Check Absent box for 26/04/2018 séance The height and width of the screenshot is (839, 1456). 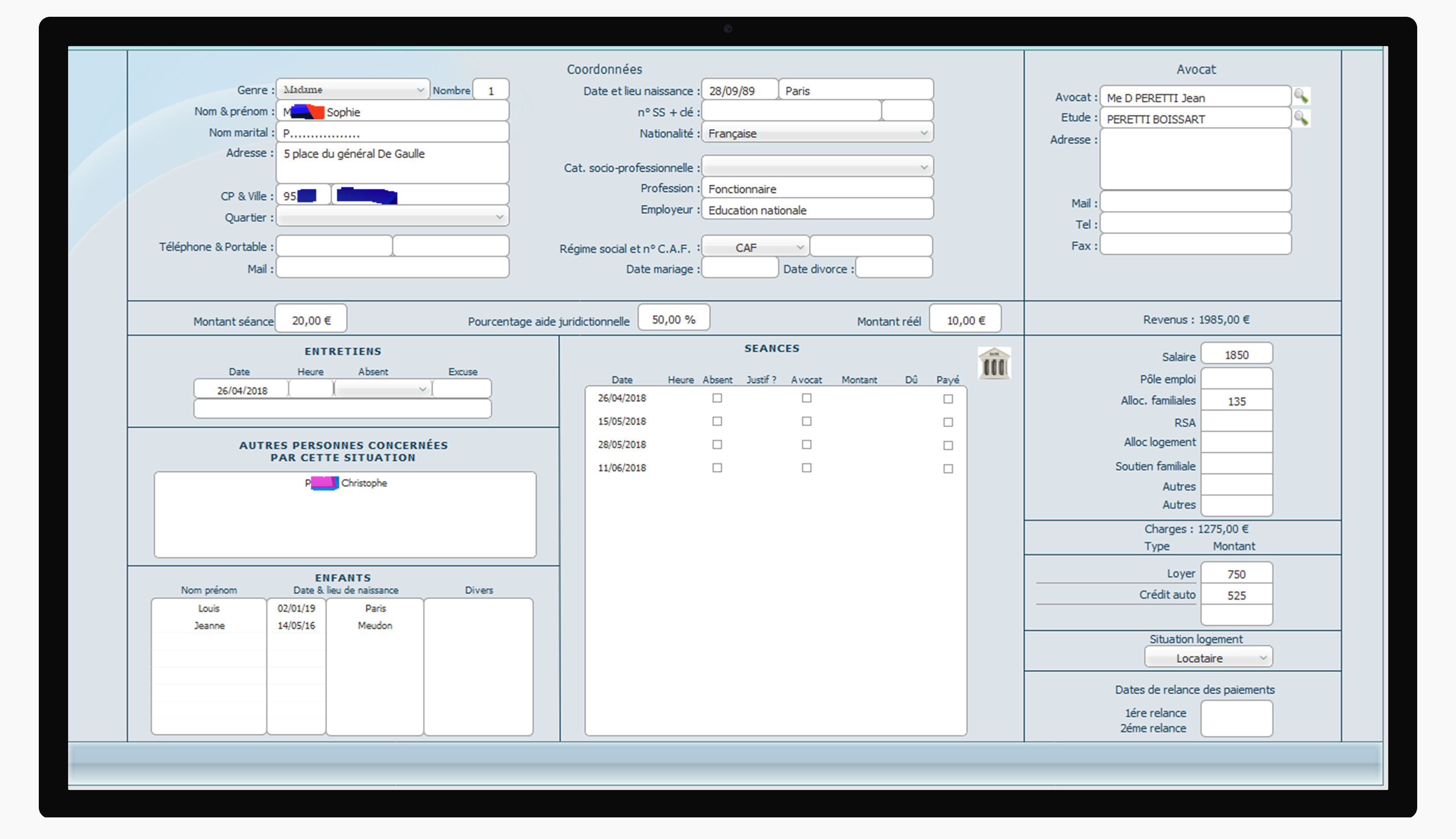click(x=717, y=398)
